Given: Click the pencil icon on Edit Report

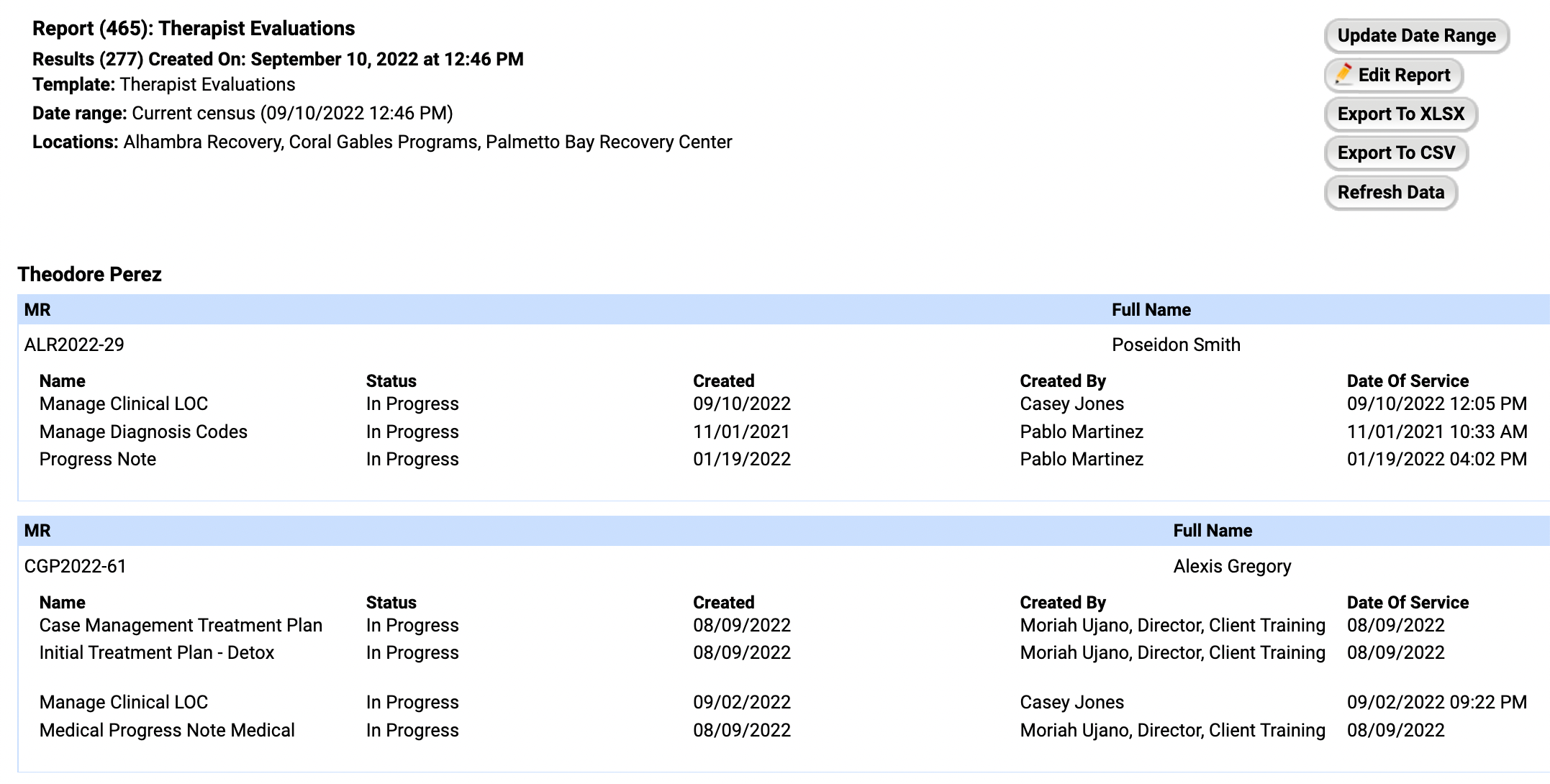Looking at the screenshot, I should click(1343, 74).
